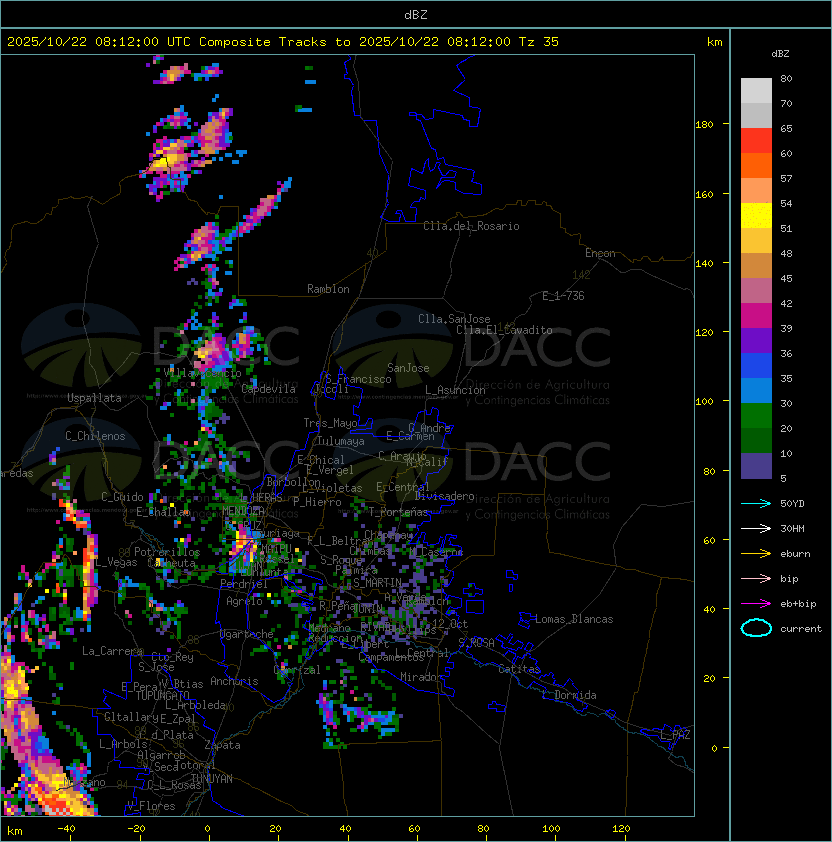This screenshot has width=832, height=842.
Task: Click the L_Arboles map label
Action: [x=123, y=744]
